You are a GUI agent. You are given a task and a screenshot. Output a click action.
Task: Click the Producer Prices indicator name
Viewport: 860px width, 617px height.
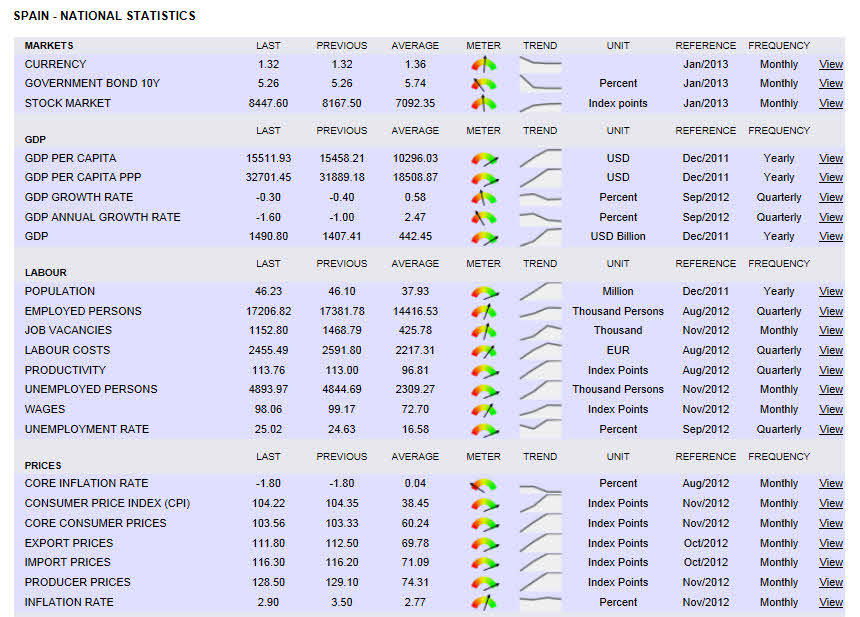click(x=77, y=582)
